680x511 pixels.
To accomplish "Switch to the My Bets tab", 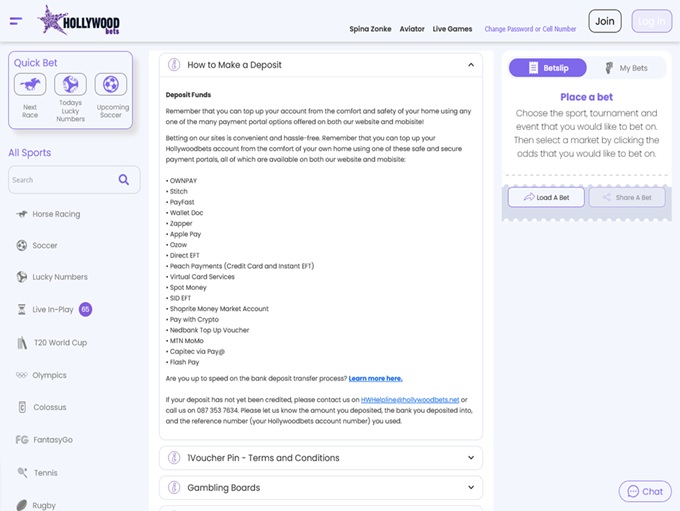I will 626,68.
